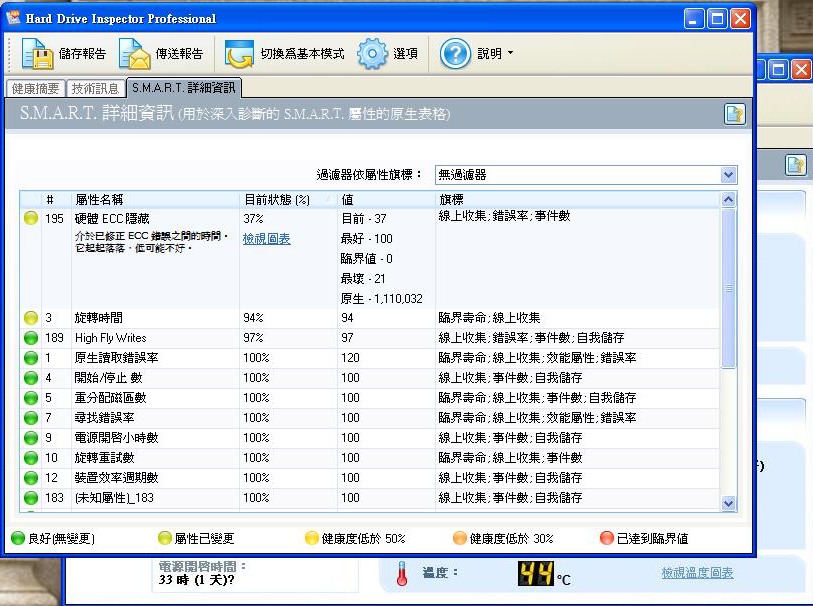Click the 97% status of High Fly Writes
The width and height of the screenshot is (813, 606).
pyautogui.click(x=254, y=338)
